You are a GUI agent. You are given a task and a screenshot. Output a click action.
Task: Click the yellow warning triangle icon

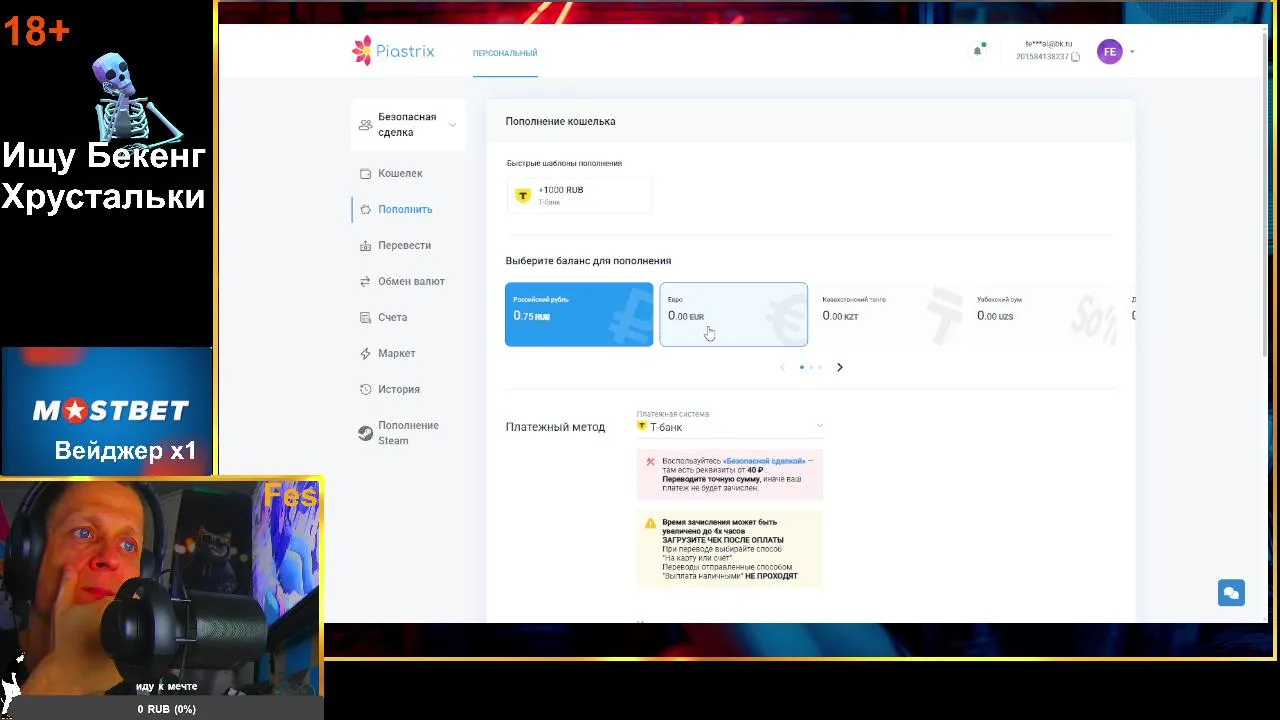[x=650, y=523]
